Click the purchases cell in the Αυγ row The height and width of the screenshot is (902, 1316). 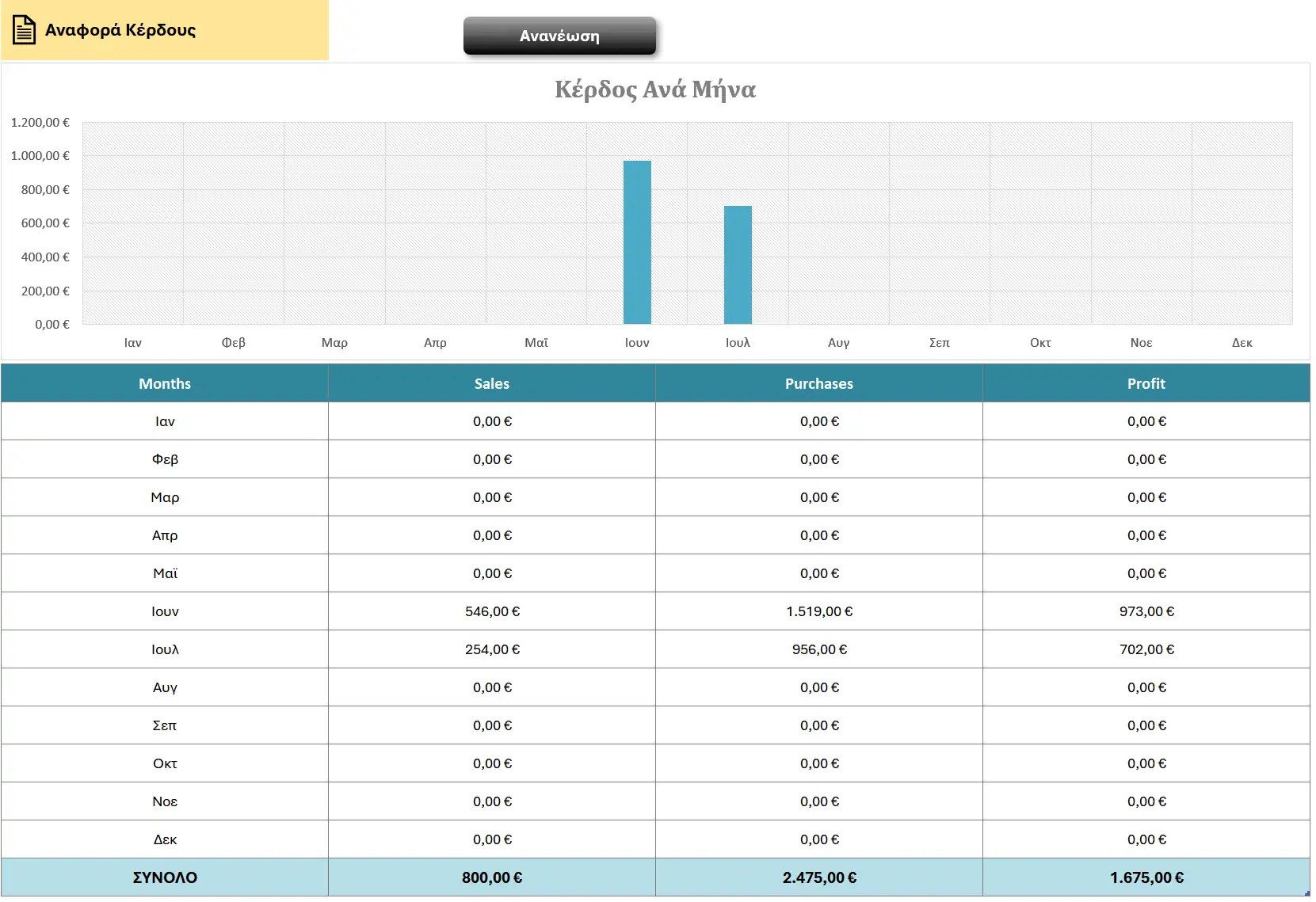click(819, 687)
